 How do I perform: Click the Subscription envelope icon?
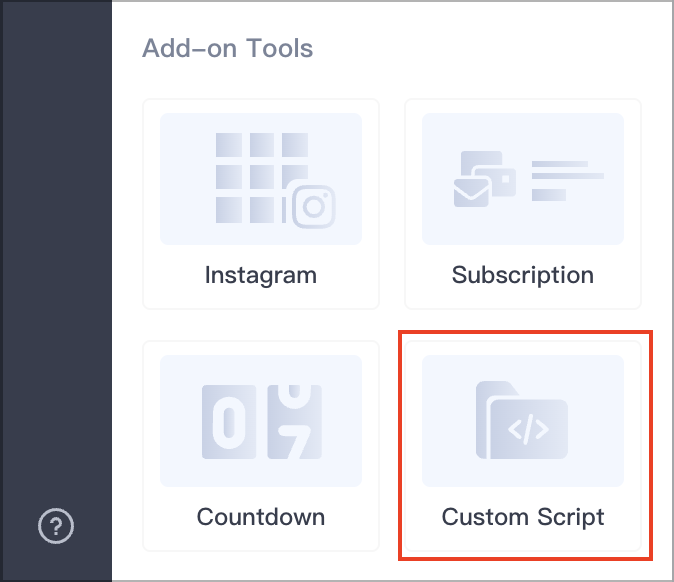point(471,193)
